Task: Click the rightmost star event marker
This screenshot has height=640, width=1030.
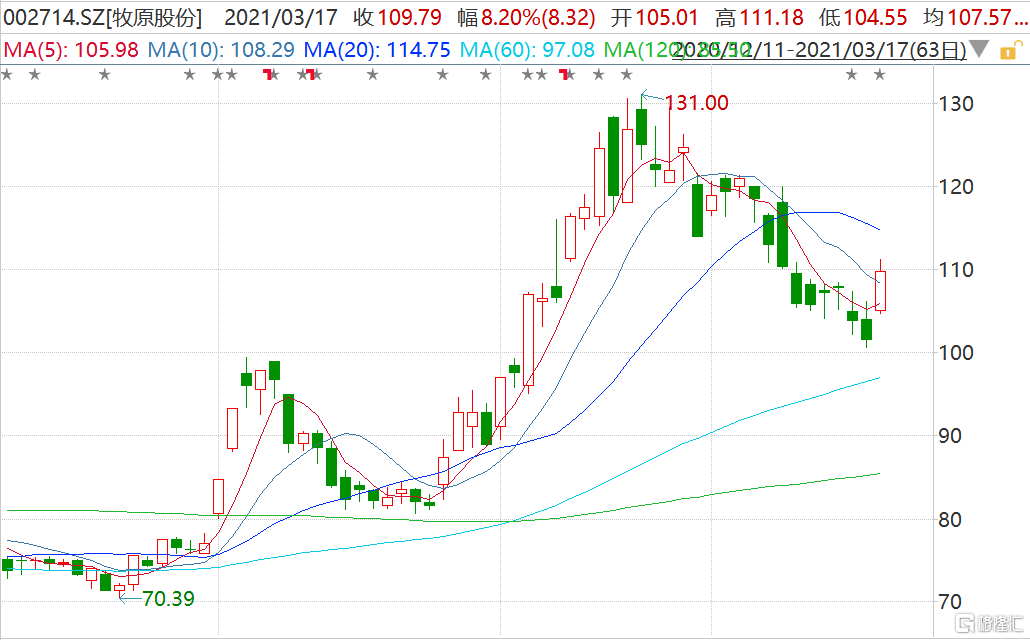Action: click(879, 75)
